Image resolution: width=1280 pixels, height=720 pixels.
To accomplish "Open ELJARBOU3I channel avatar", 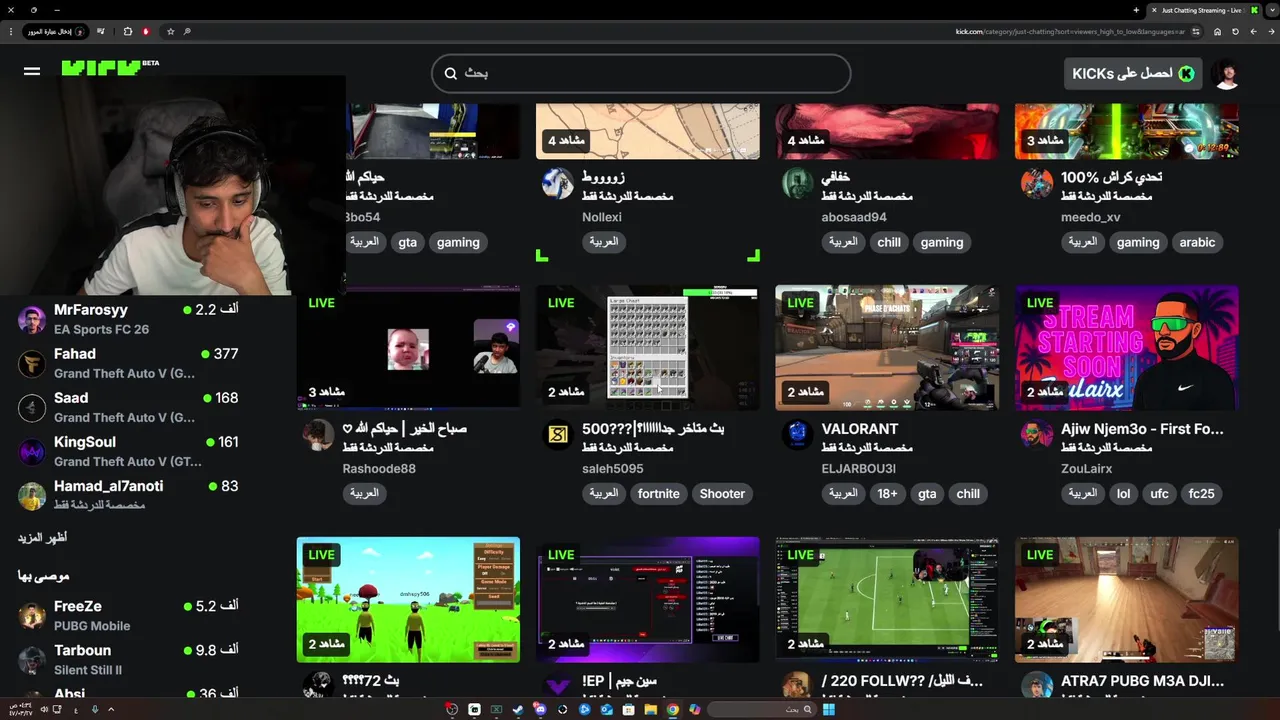I will coord(797,435).
